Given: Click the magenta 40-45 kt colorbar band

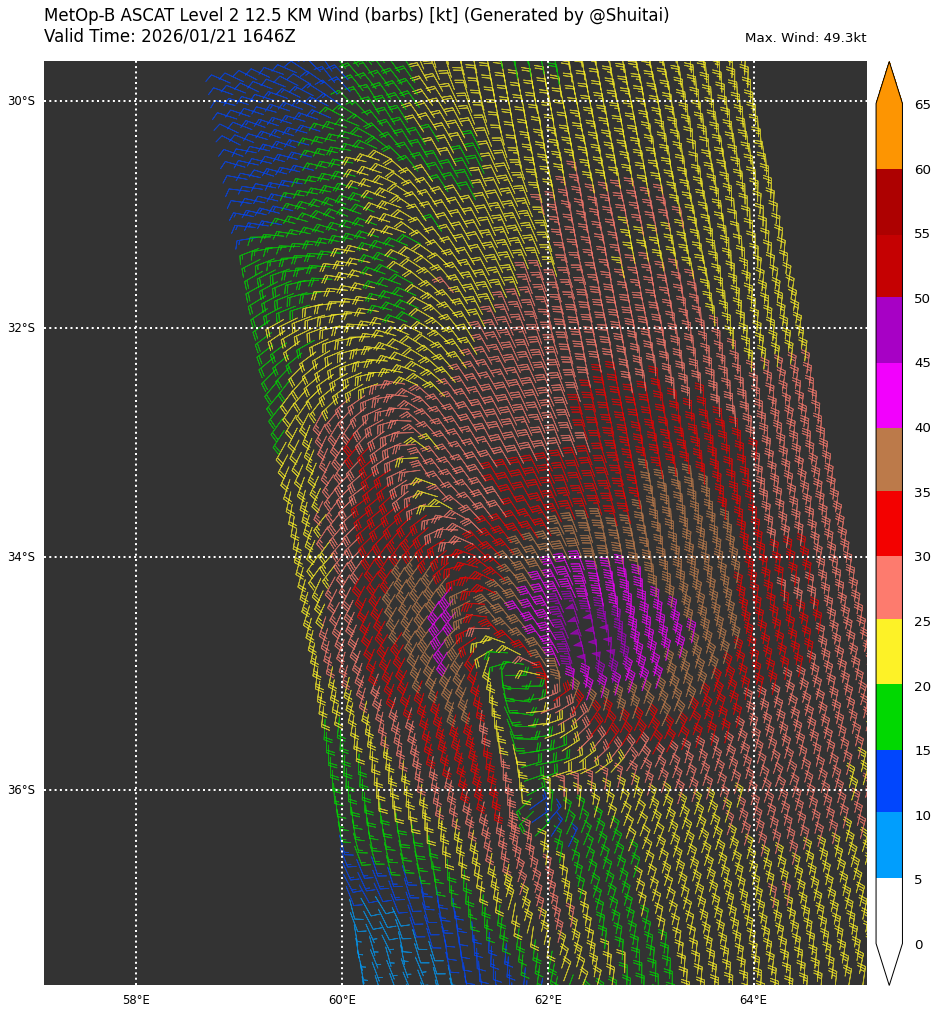Looking at the screenshot, I should pos(889,395).
